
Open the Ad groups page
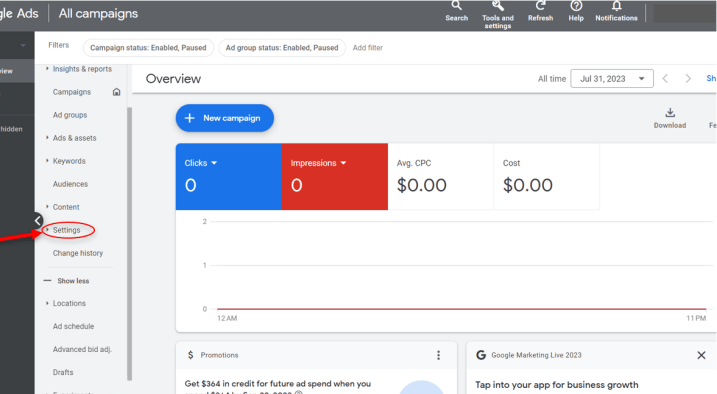[70, 115]
